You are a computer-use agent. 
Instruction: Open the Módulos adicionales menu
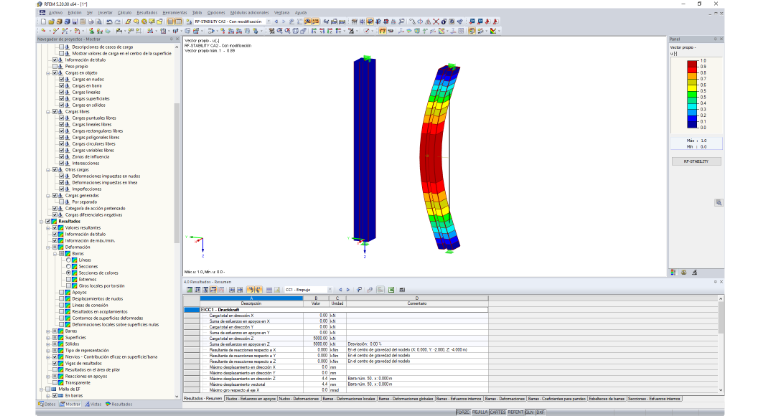tap(250, 13)
